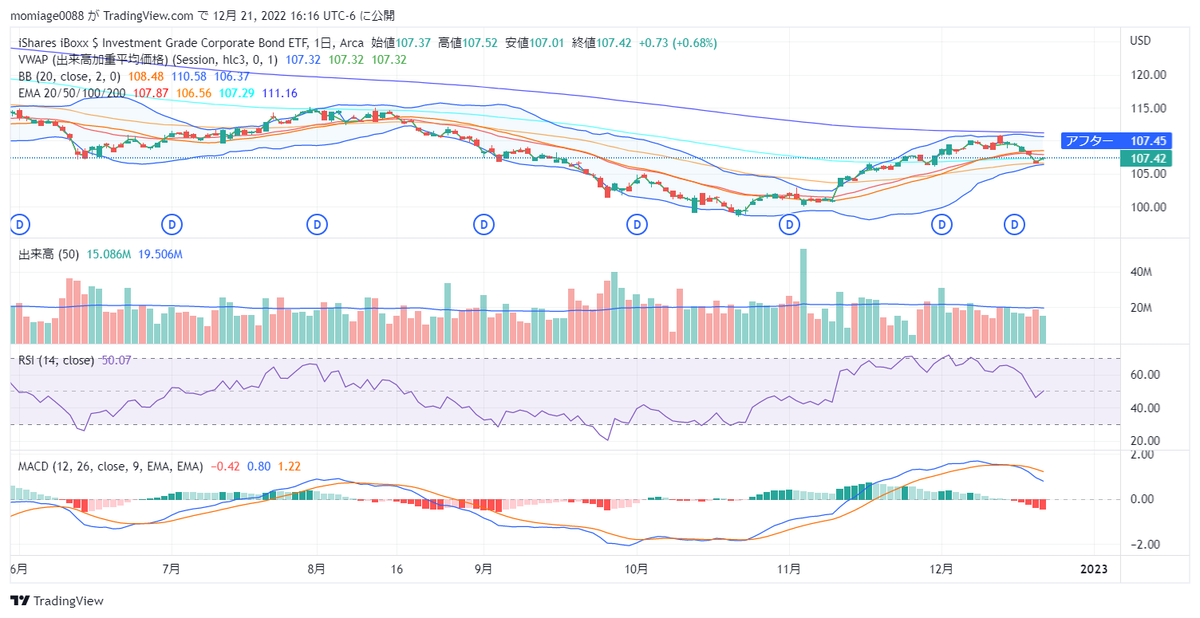
Task: Click the TradingView logo at bottom left
Action: [57, 601]
